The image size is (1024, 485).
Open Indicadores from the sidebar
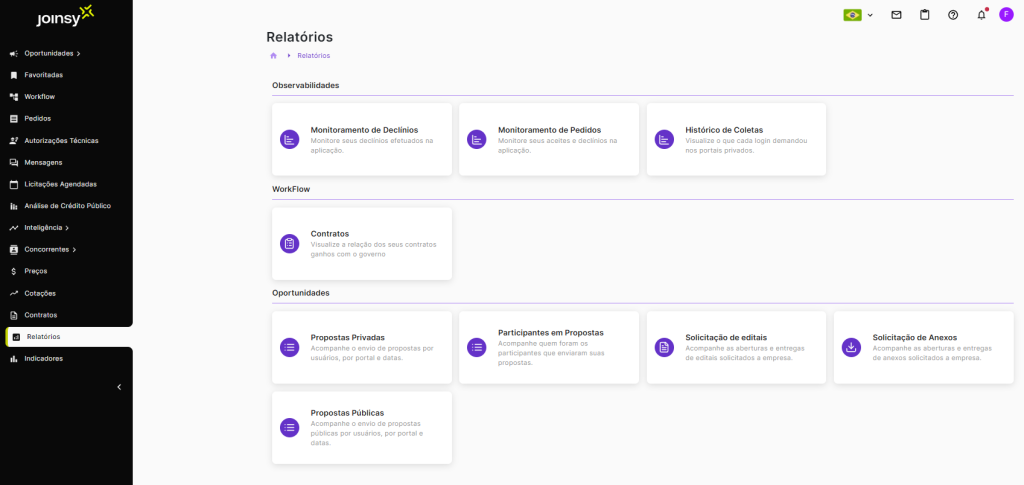[43, 358]
